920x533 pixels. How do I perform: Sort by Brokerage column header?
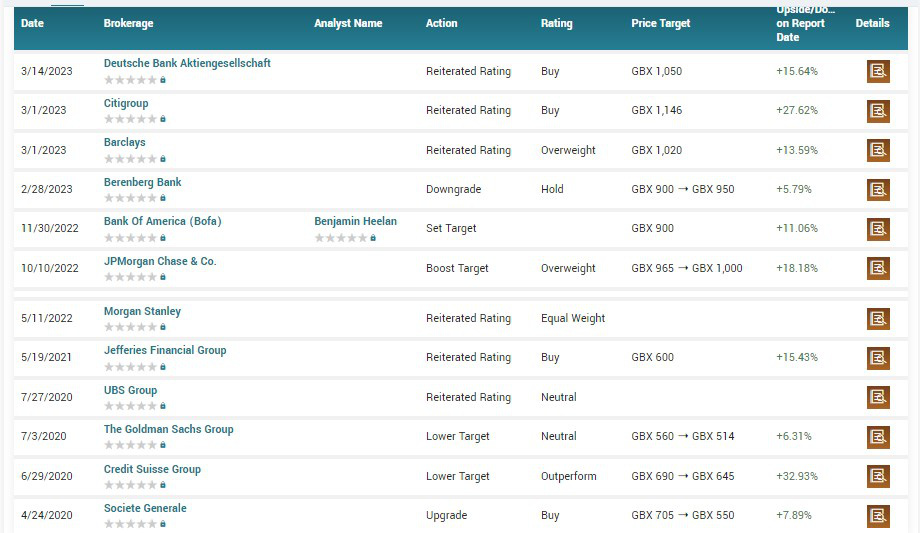click(128, 23)
